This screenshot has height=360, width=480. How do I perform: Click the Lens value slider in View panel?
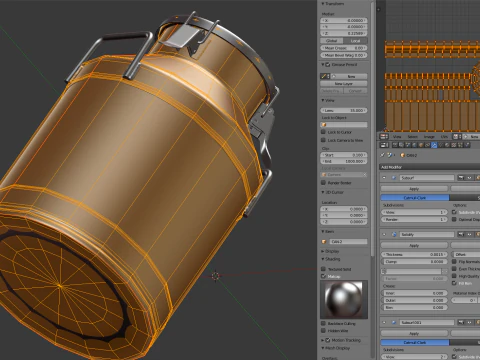[344, 110]
